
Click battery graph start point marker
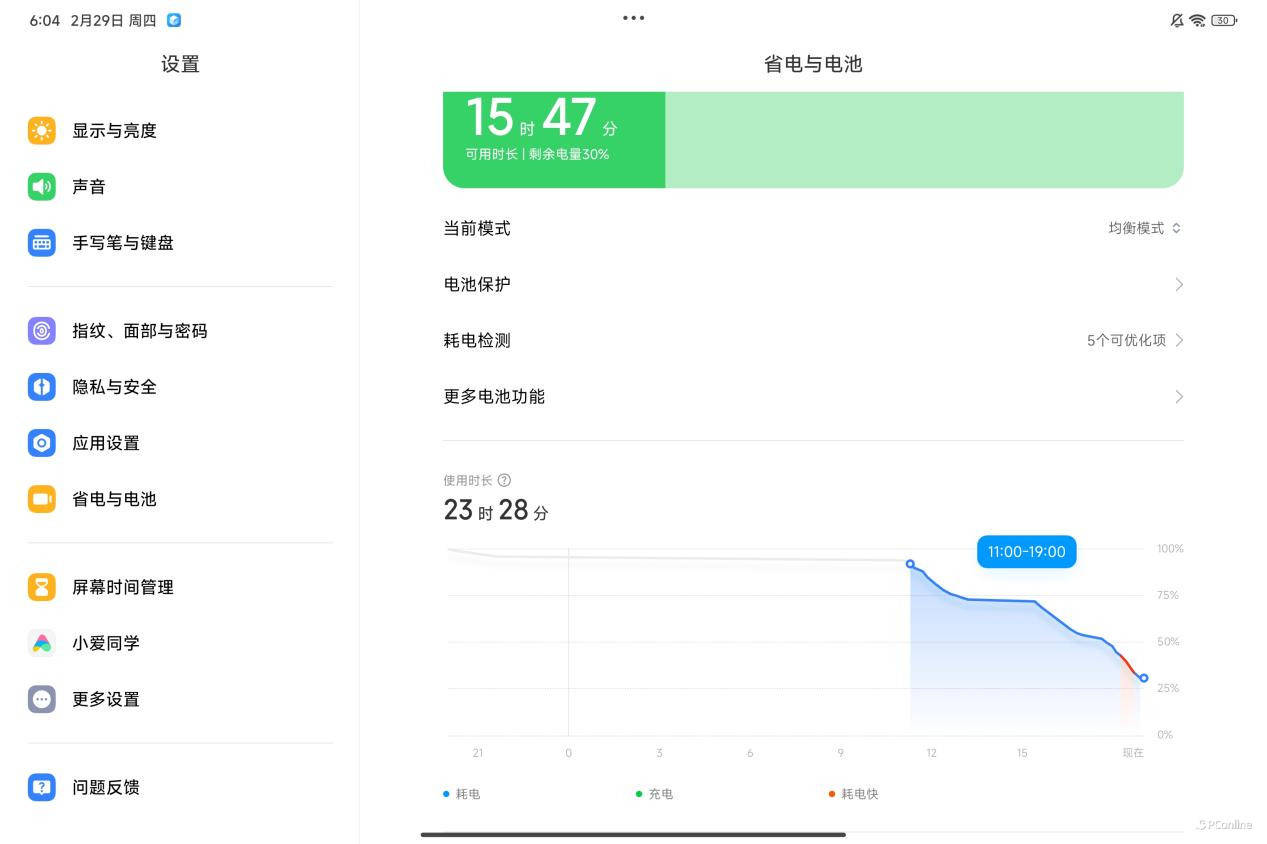pyautogui.click(x=910, y=564)
